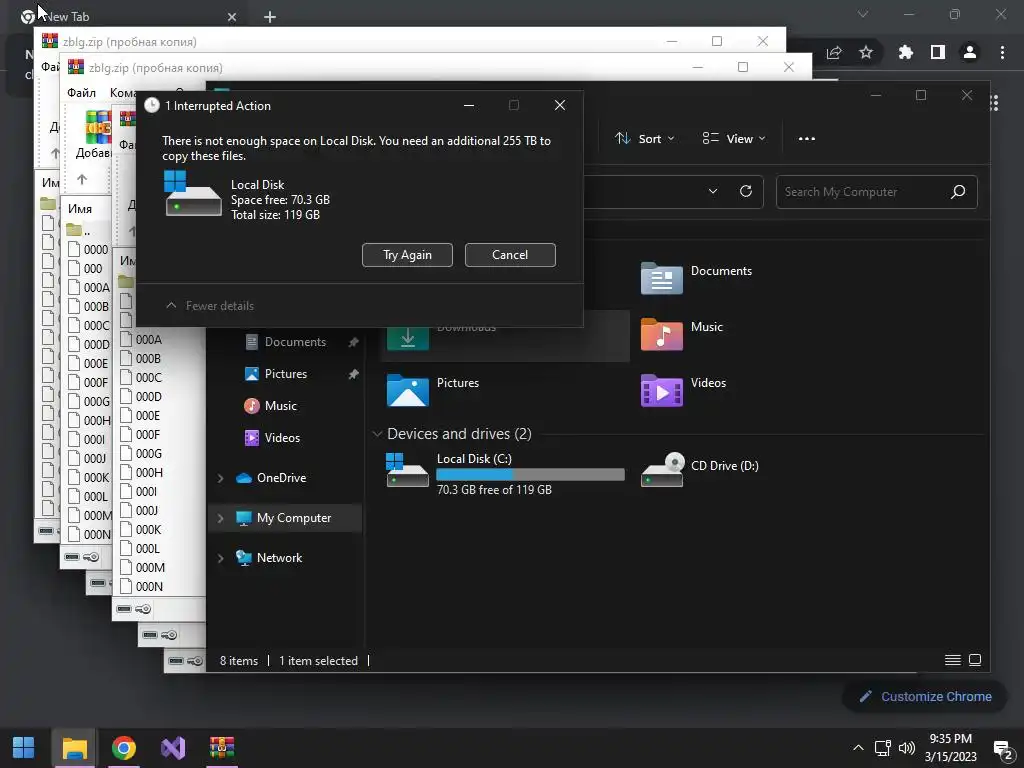Open the Sort dropdown in File Explorer
Screen dimensions: 1024x768
tap(645, 138)
